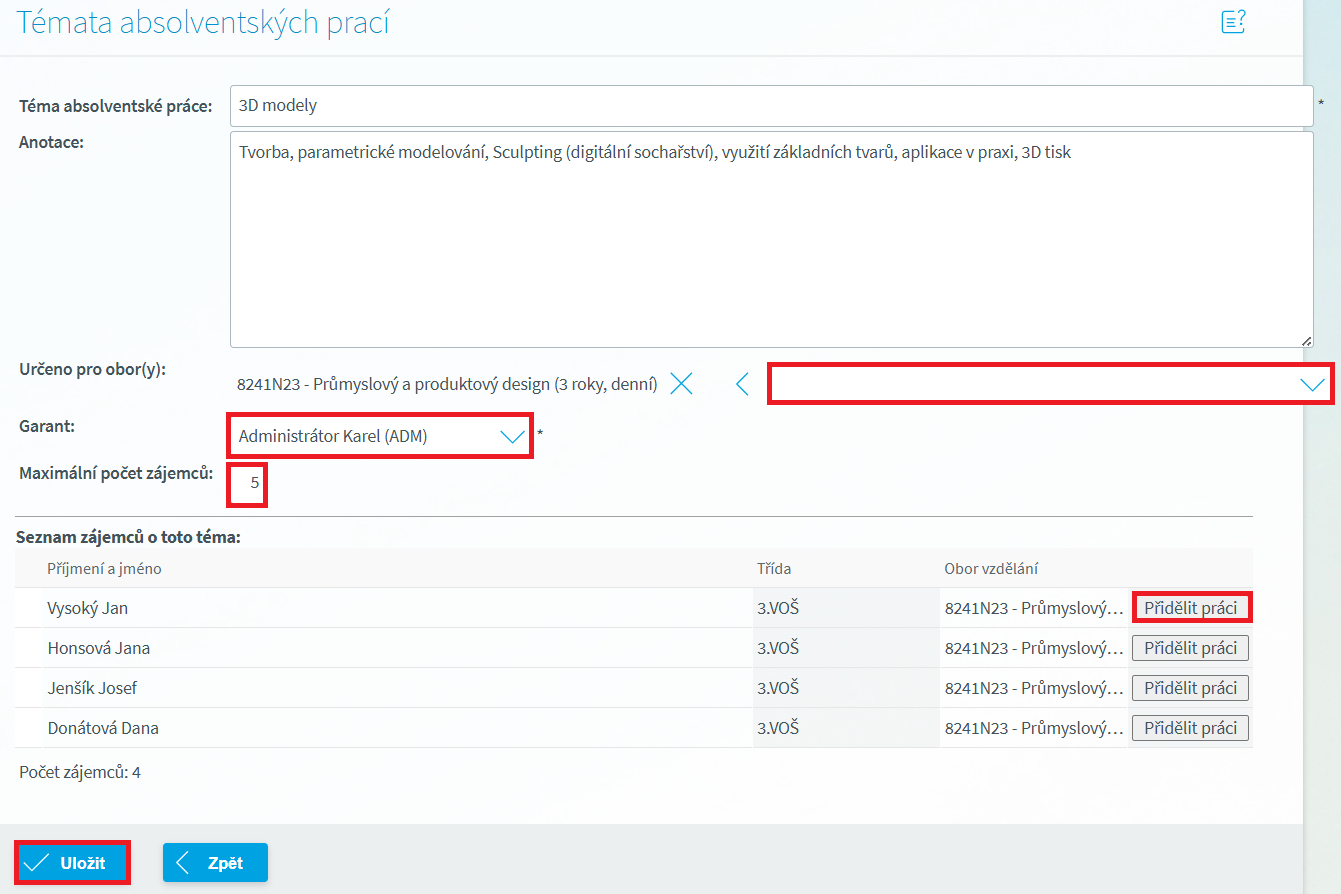
Task: Click the left arrow next to field selector
Action: tap(742, 384)
